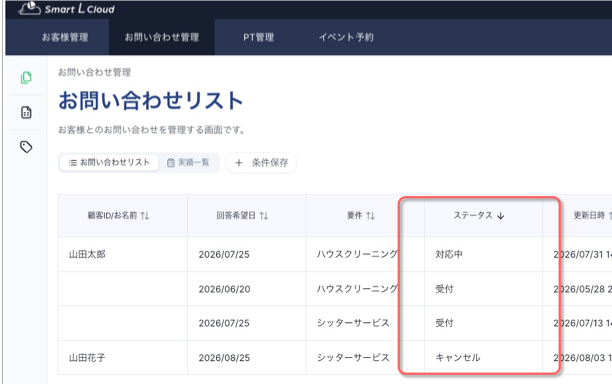The height and width of the screenshot is (384, 612).
Task: Click the plus icon in 条件保存
Action: [x=239, y=163]
